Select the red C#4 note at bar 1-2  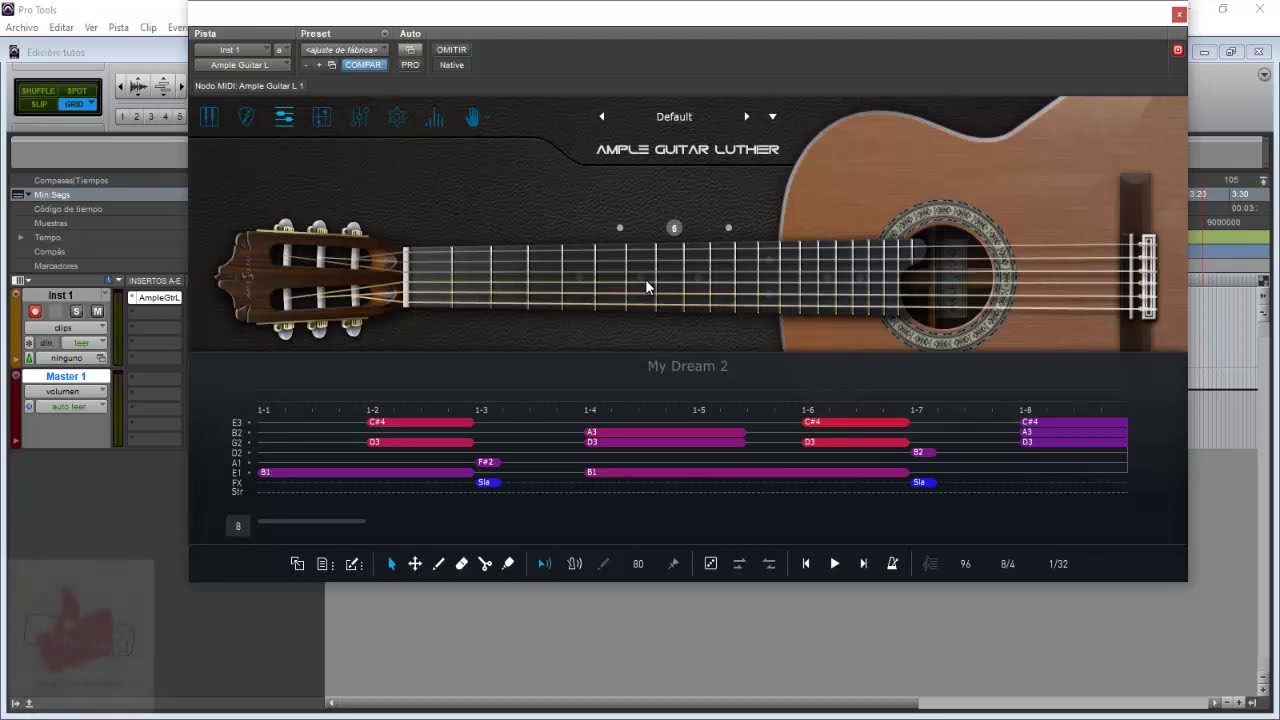pyautogui.click(x=420, y=422)
